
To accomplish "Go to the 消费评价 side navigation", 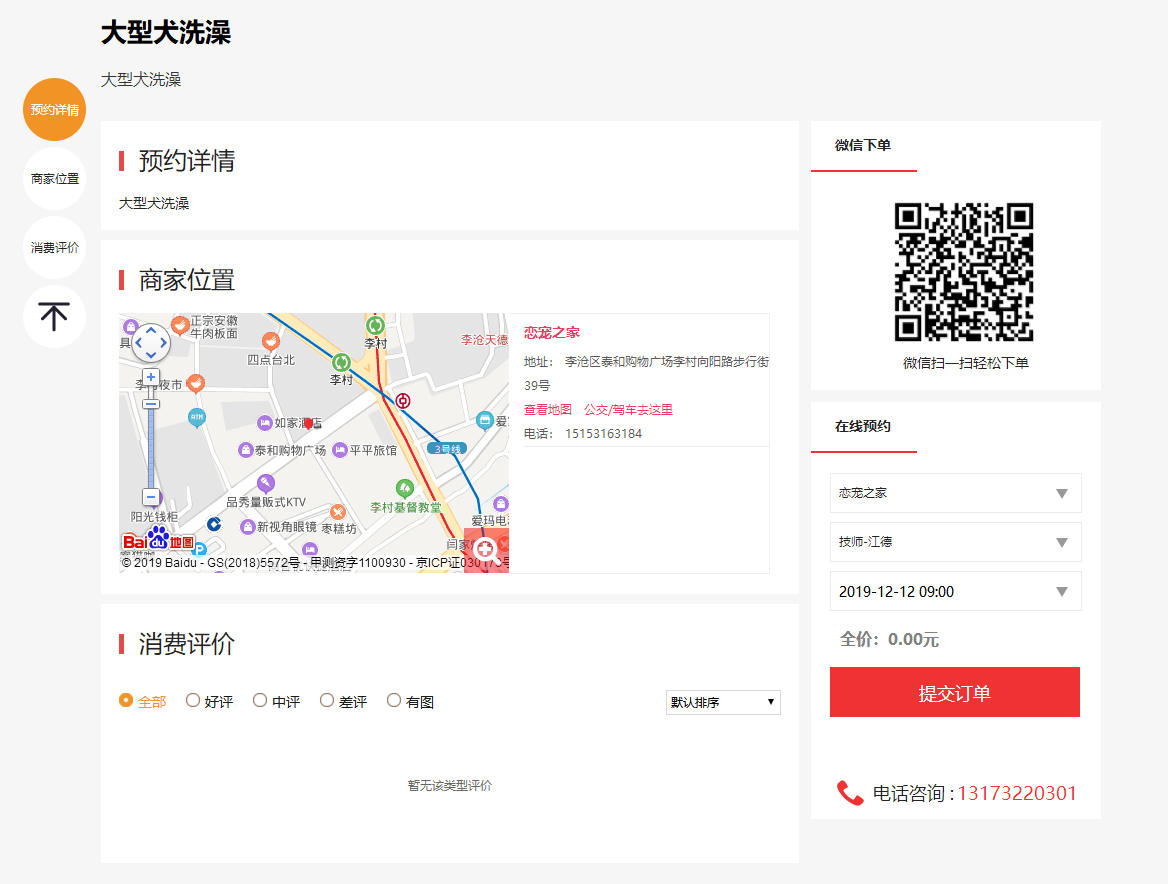I will click(x=54, y=247).
